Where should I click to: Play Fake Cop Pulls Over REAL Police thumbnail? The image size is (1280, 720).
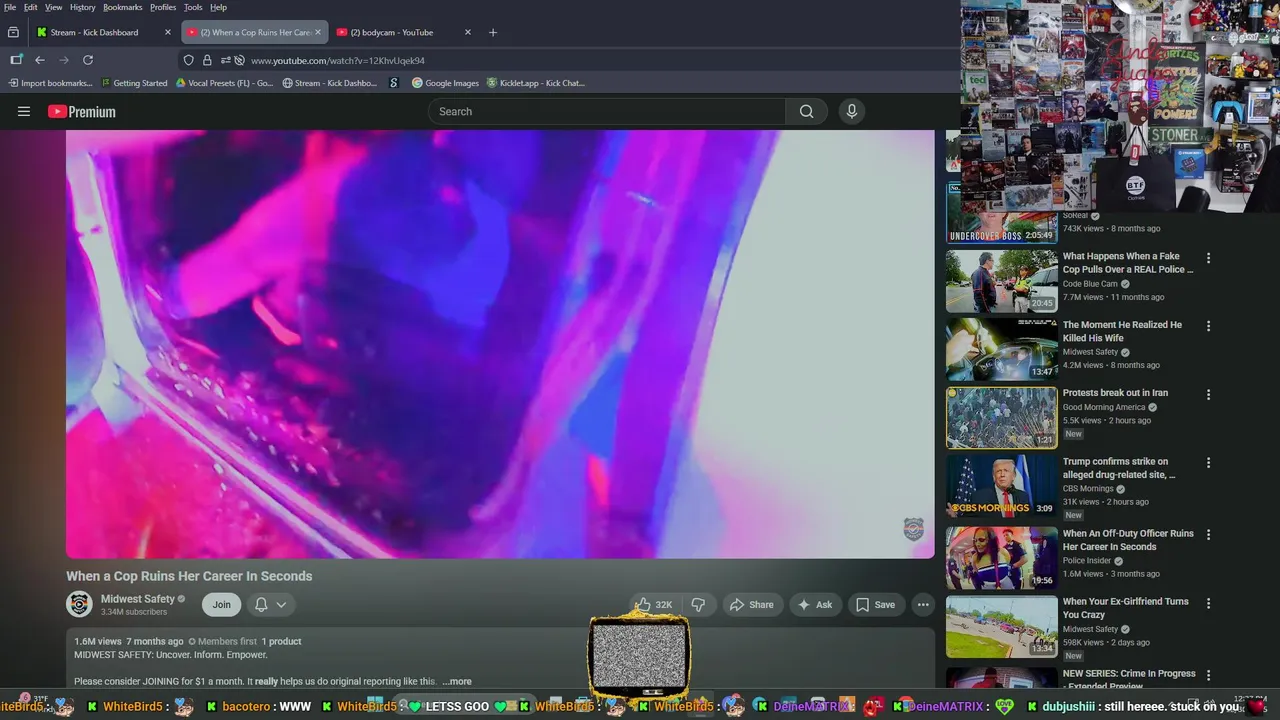coord(1002,281)
